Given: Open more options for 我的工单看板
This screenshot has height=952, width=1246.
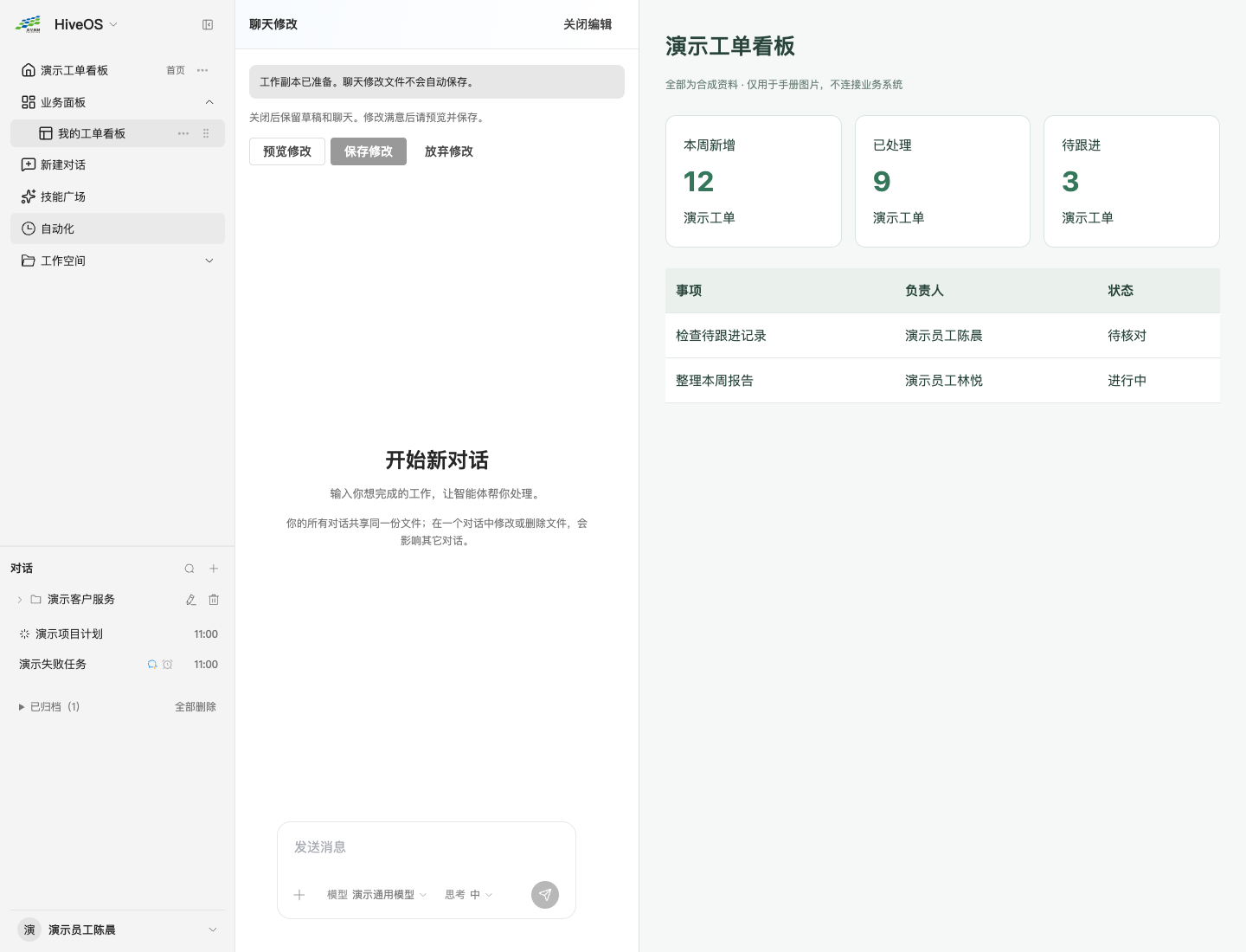Looking at the screenshot, I should click(x=183, y=133).
